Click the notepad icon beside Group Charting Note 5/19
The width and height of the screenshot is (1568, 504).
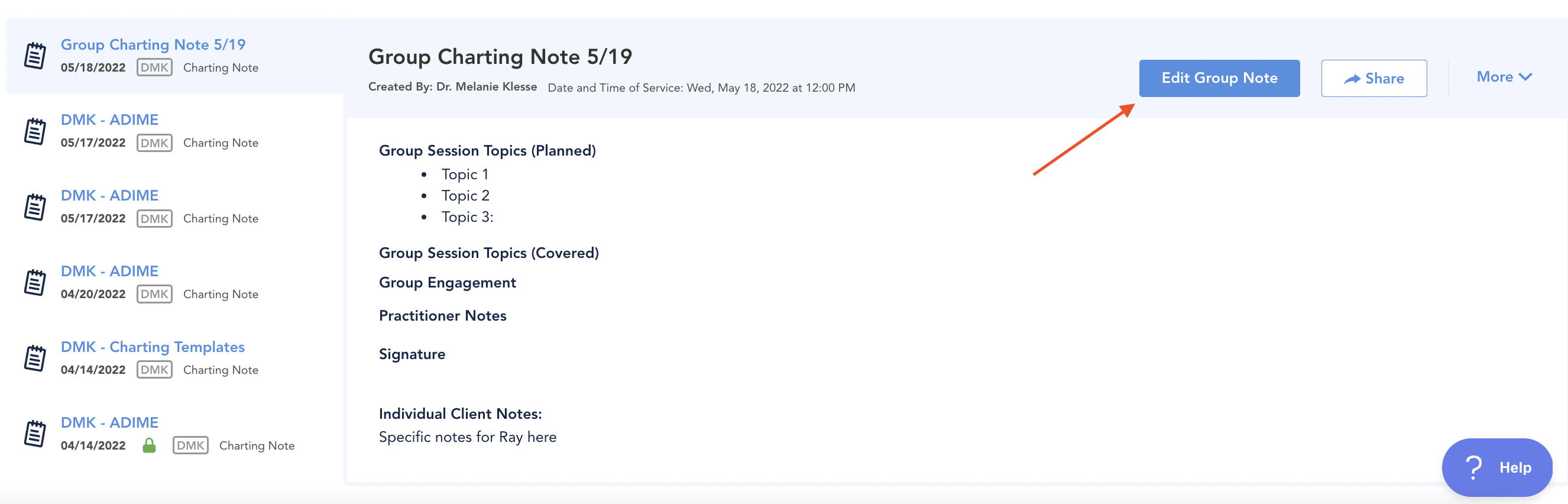37,56
